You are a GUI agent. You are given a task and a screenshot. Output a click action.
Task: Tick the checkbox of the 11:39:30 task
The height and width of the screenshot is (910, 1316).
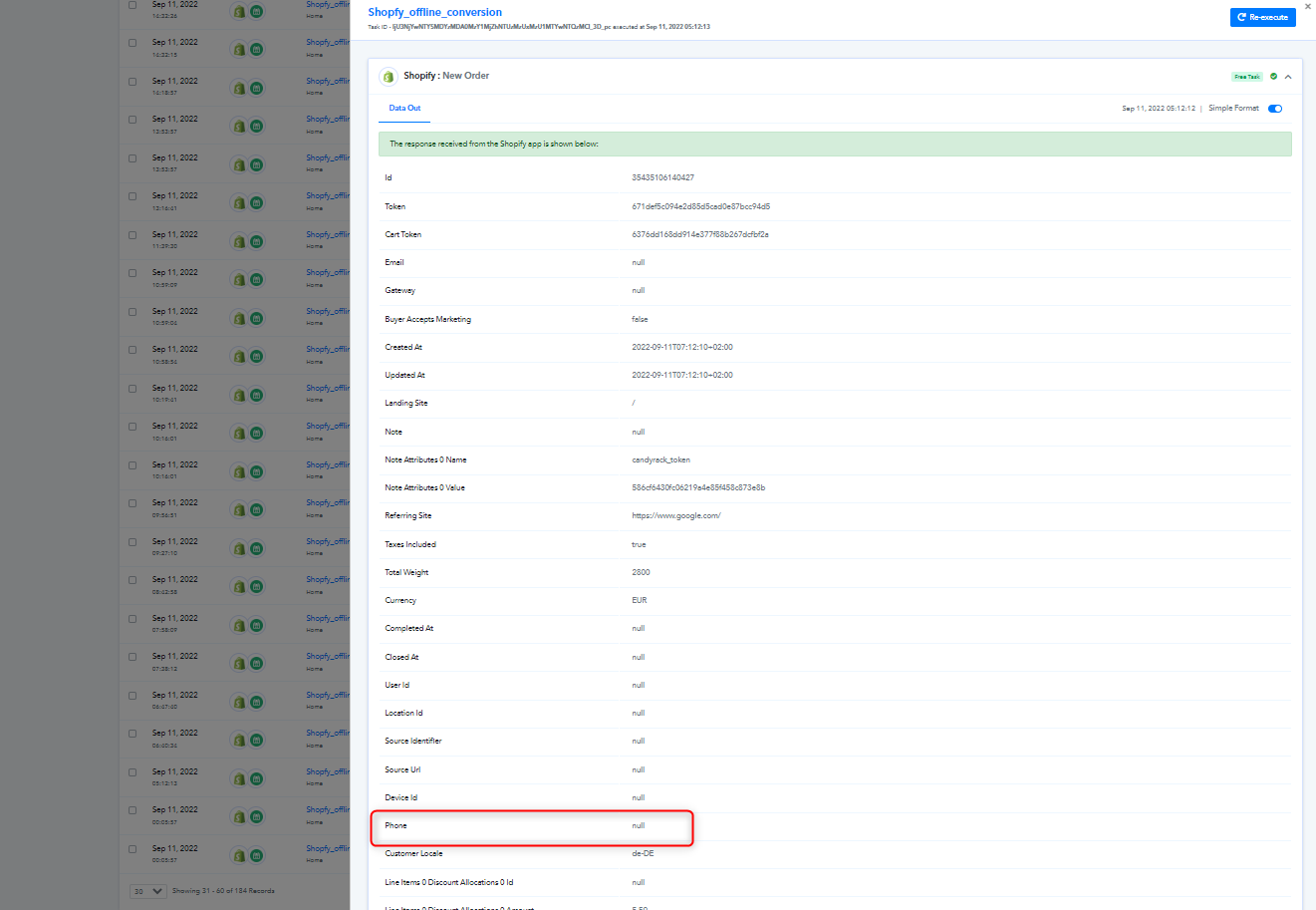[x=132, y=235]
